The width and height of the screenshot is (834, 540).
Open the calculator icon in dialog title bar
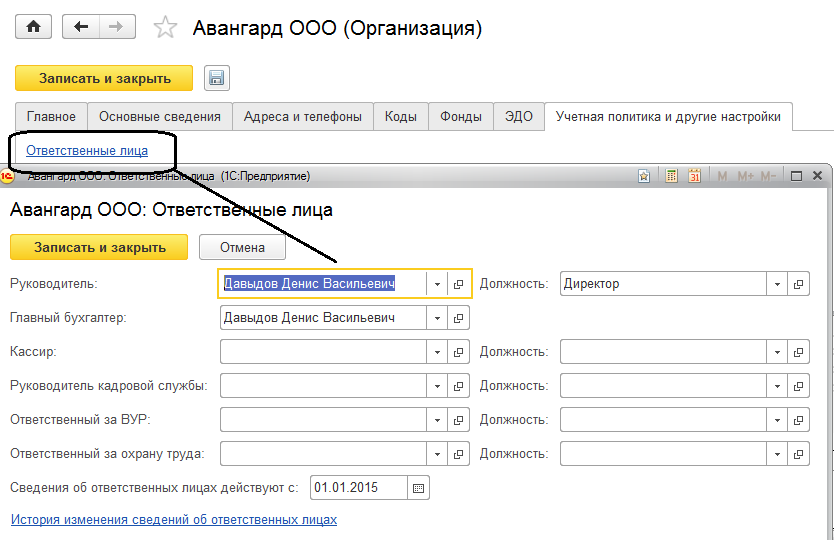click(671, 176)
